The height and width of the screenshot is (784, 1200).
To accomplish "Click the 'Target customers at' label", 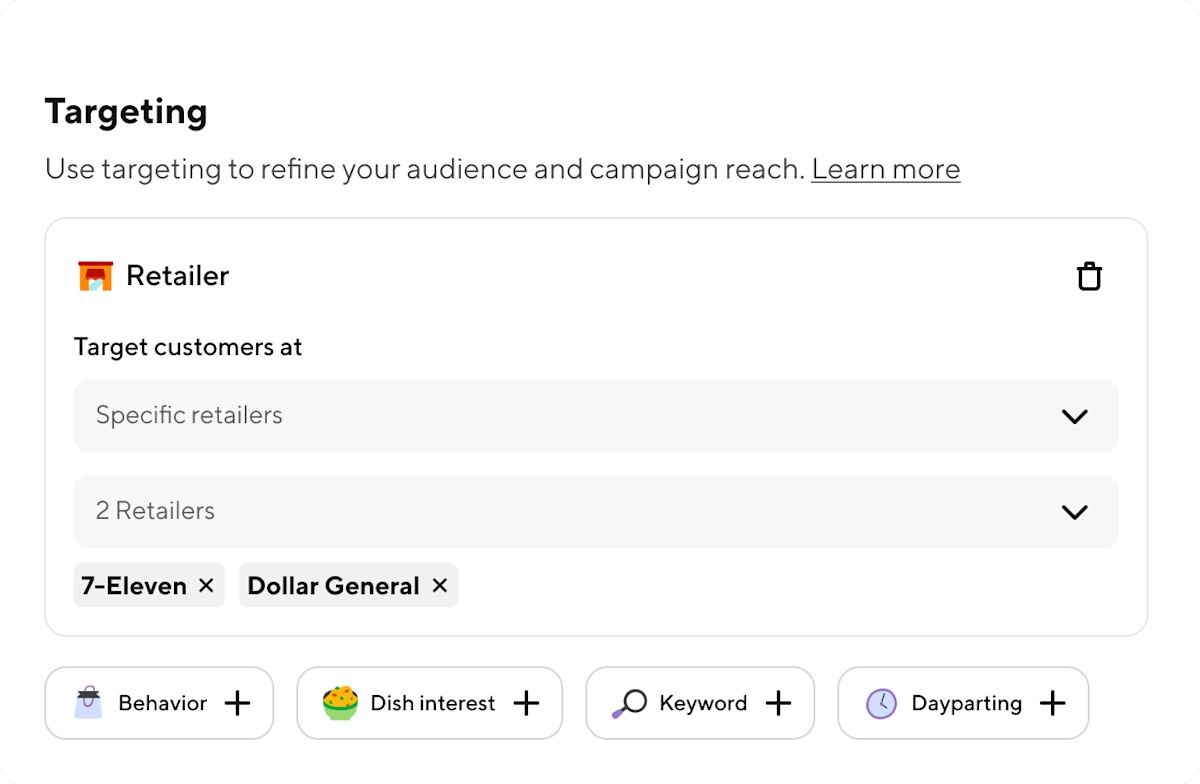I will [188, 347].
